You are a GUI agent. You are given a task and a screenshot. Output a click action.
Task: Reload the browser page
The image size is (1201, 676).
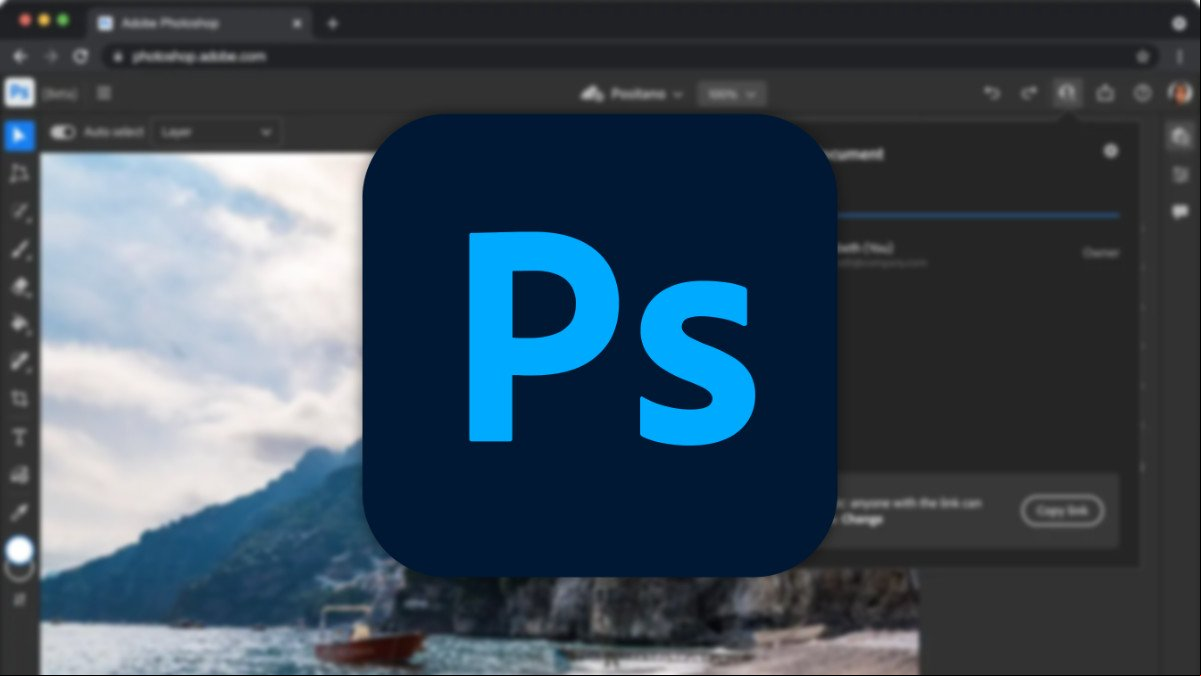point(80,57)
